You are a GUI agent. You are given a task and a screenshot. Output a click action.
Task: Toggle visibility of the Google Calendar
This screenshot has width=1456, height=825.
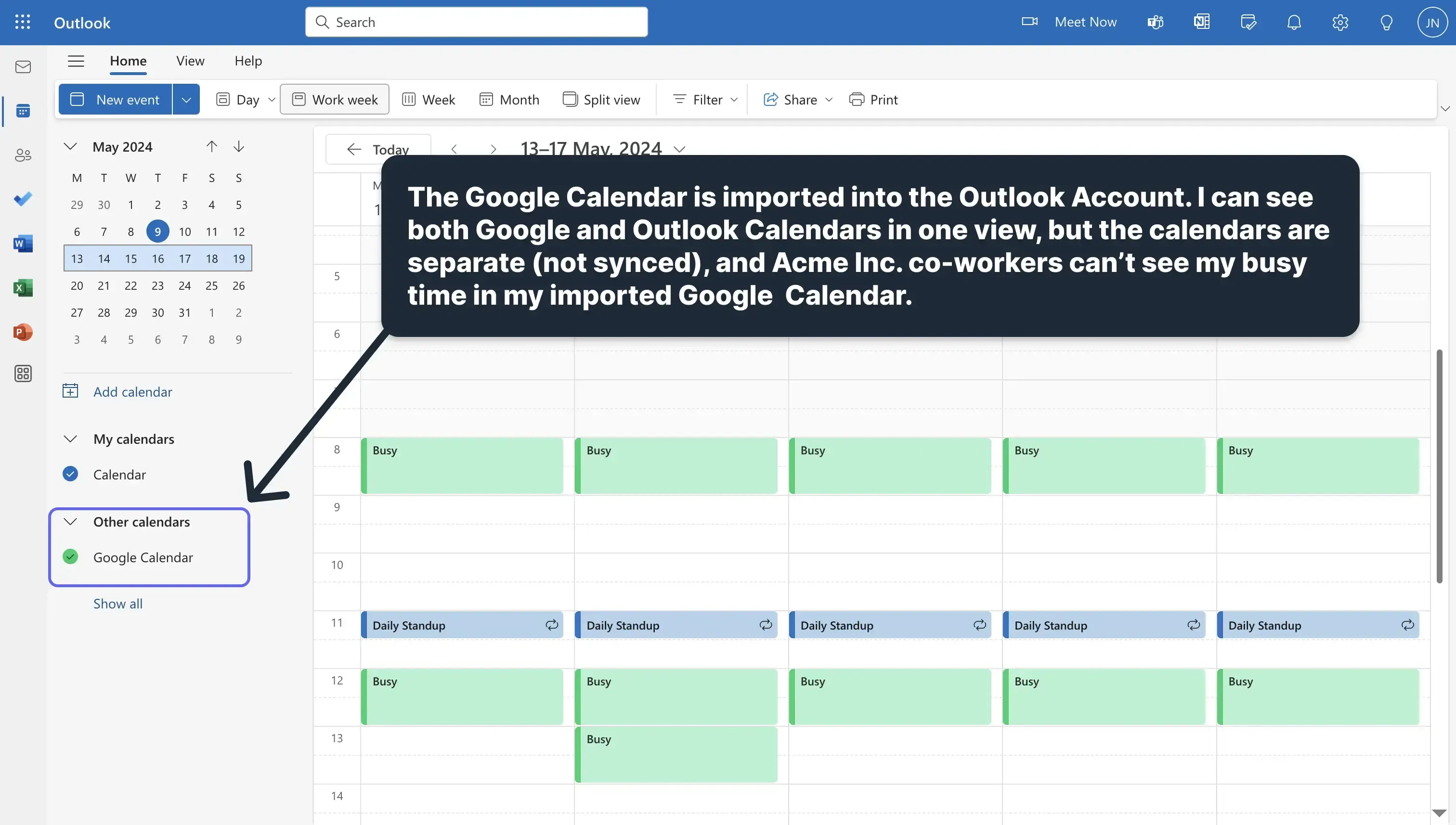(x=70, y=557)
